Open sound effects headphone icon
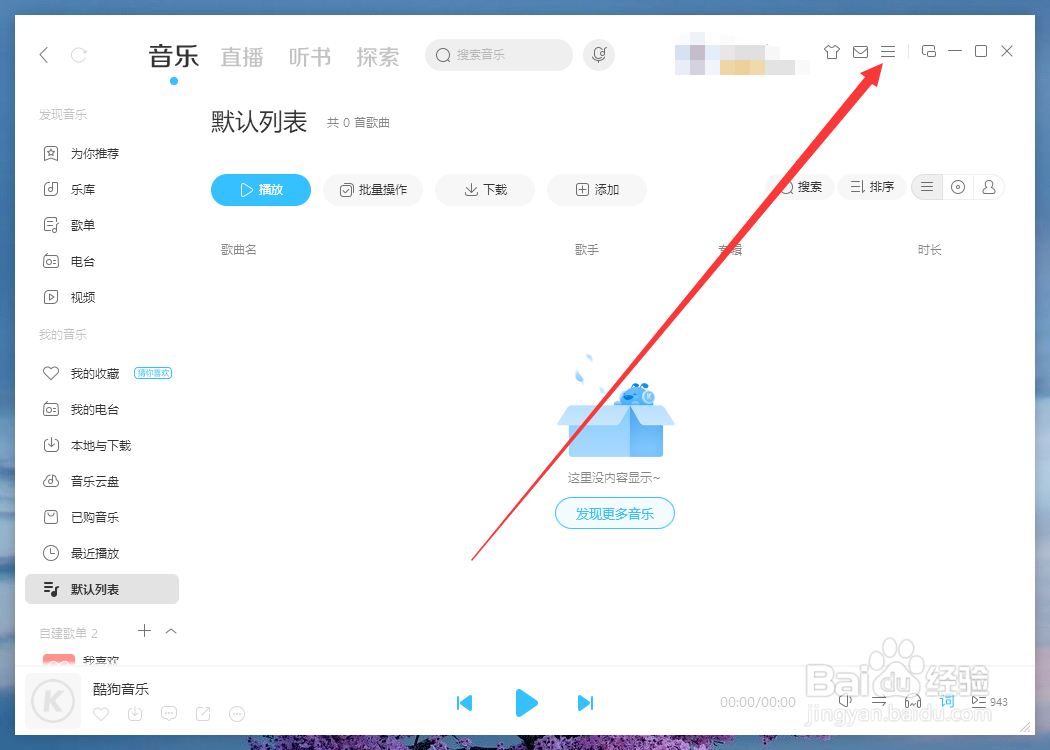Image resolution: width=1050 pixels, height=750 pixels. pyautogui.click(x=913, y=702)
